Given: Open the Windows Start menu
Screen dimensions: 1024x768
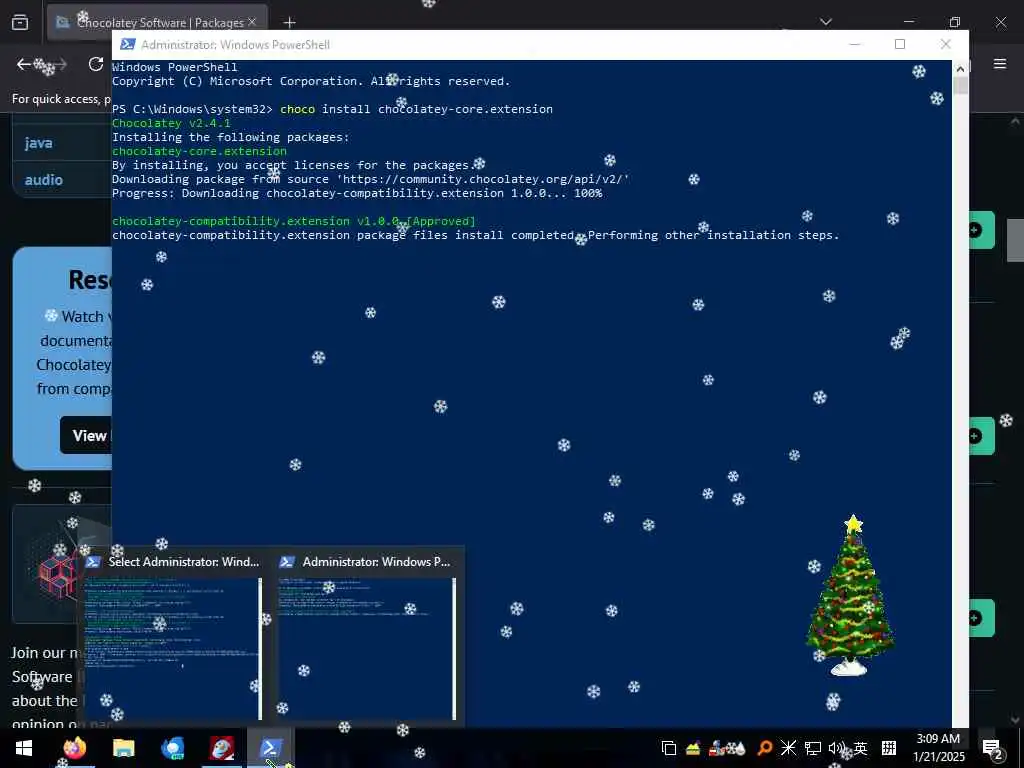Looking at the screenshot, I should tap(24, 748).
